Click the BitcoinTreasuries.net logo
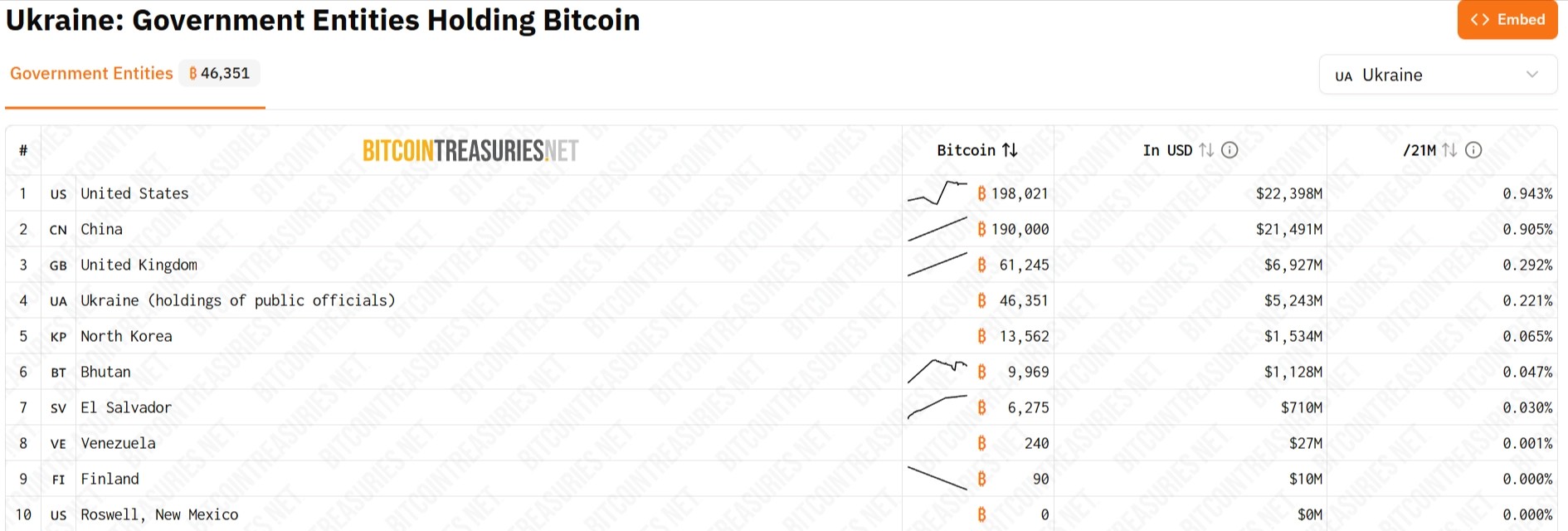 [x=470, y=150]
